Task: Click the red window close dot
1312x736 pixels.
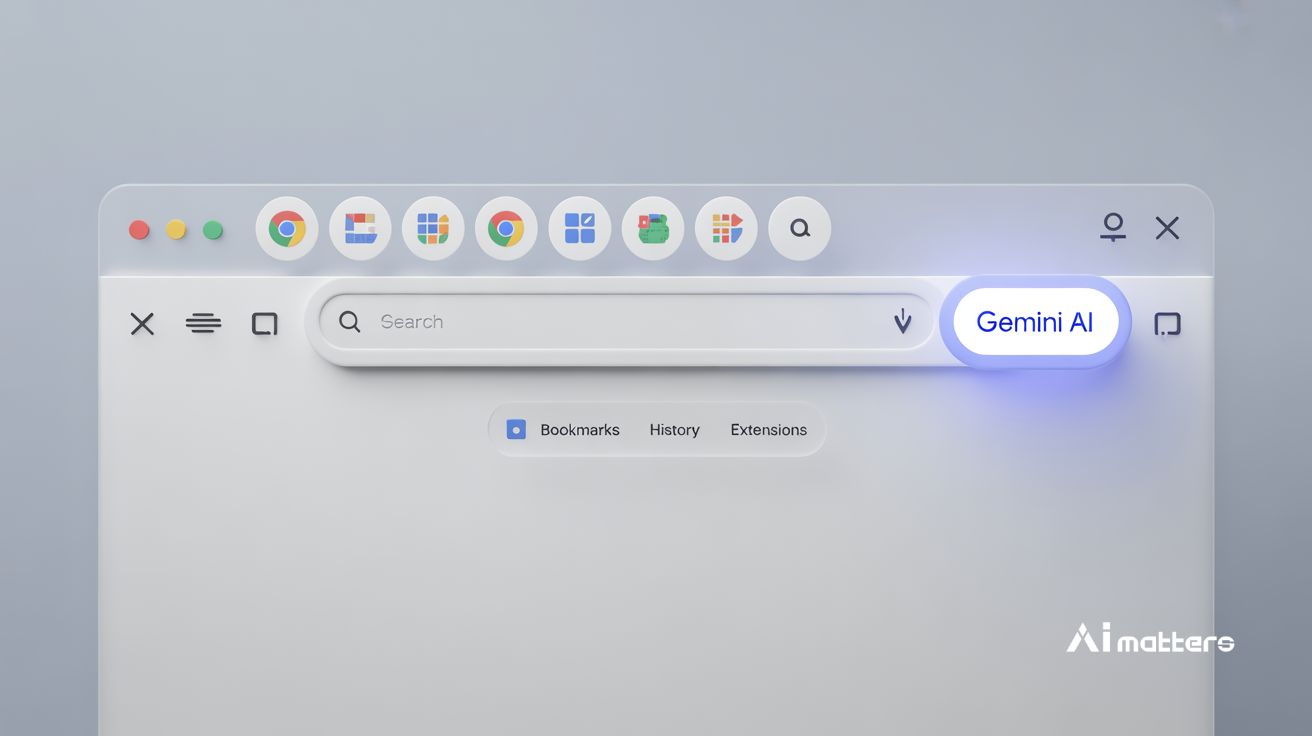Action: click(139, 230)
